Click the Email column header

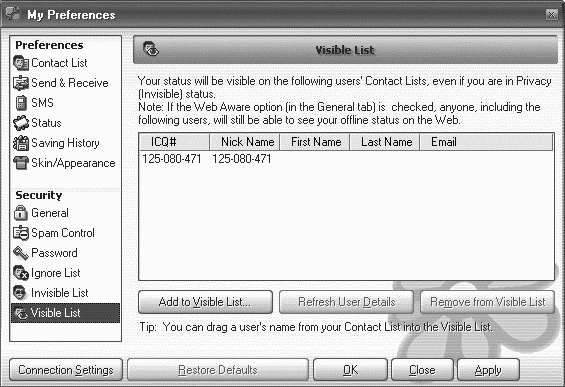486,142
